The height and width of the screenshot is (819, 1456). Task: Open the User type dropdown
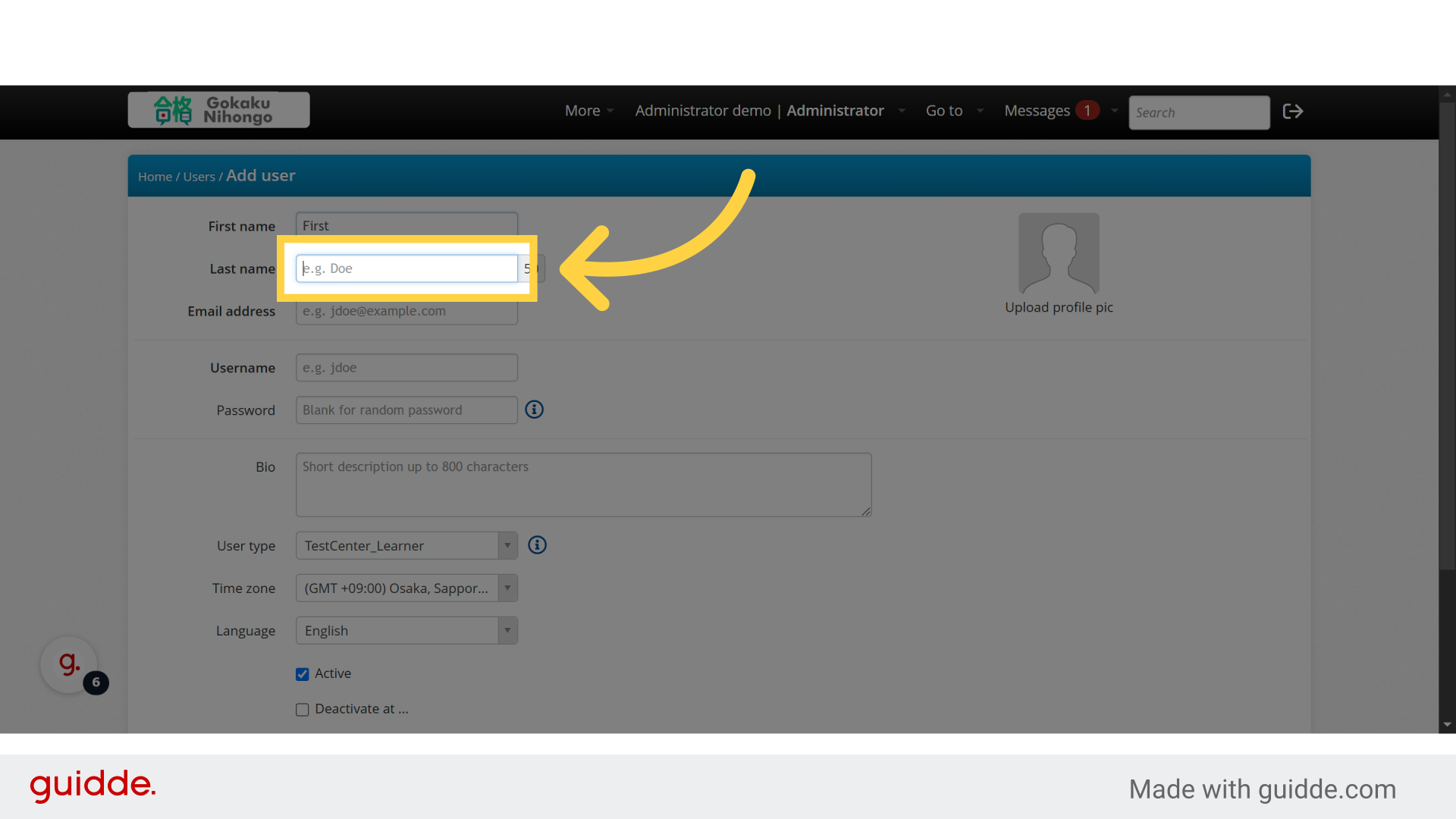tap(406, 546)
